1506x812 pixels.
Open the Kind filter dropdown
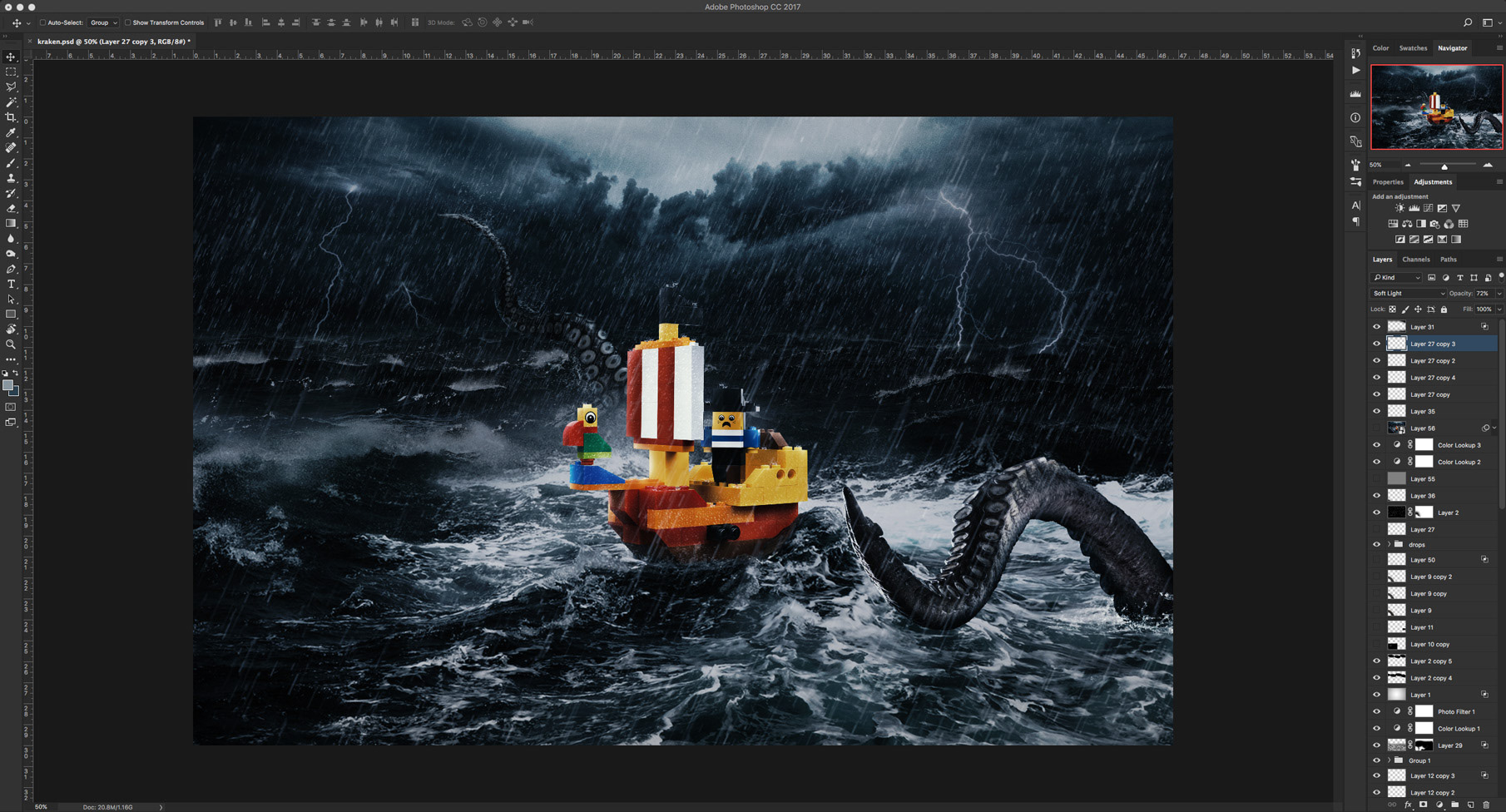(x=1397, y=278)
